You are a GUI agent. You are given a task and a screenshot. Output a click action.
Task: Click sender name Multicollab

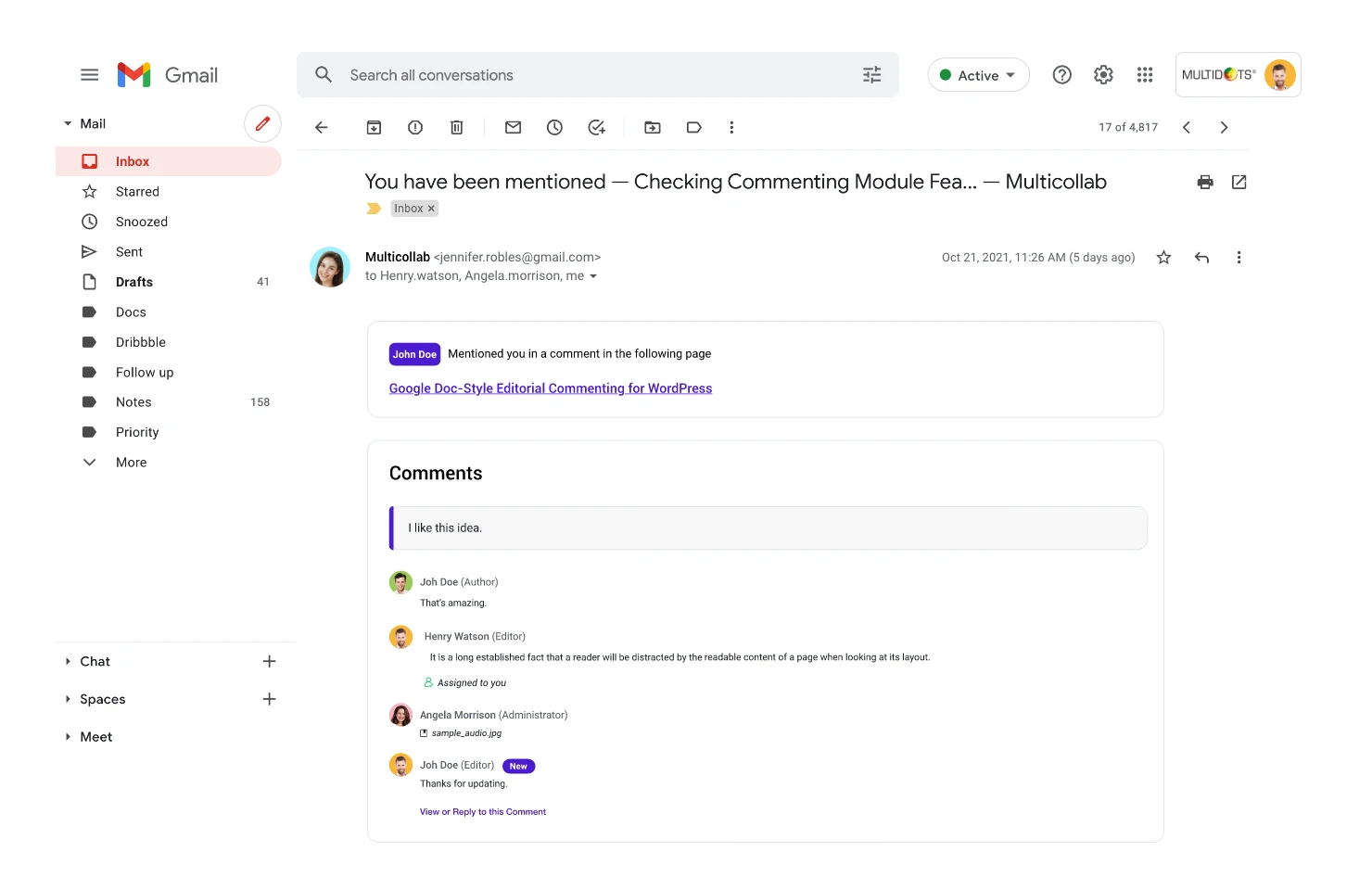(398, 258)
